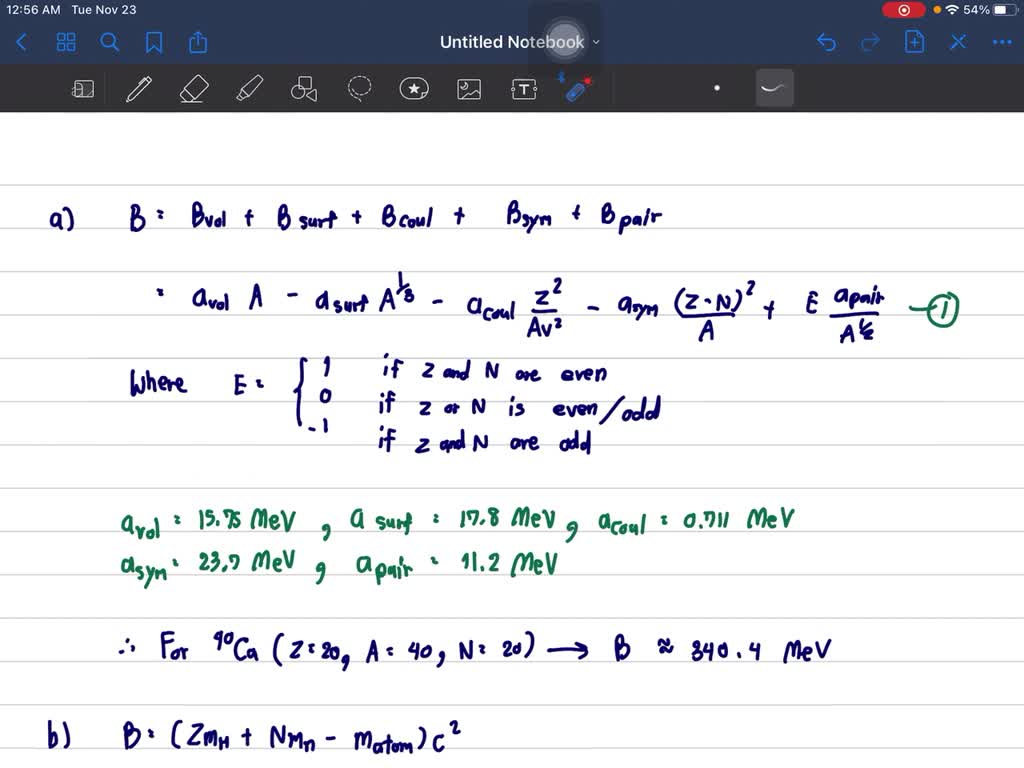Screen dimensions: 1024x768
Task: Select the Lasso selection tool
Action: point(358,88)
